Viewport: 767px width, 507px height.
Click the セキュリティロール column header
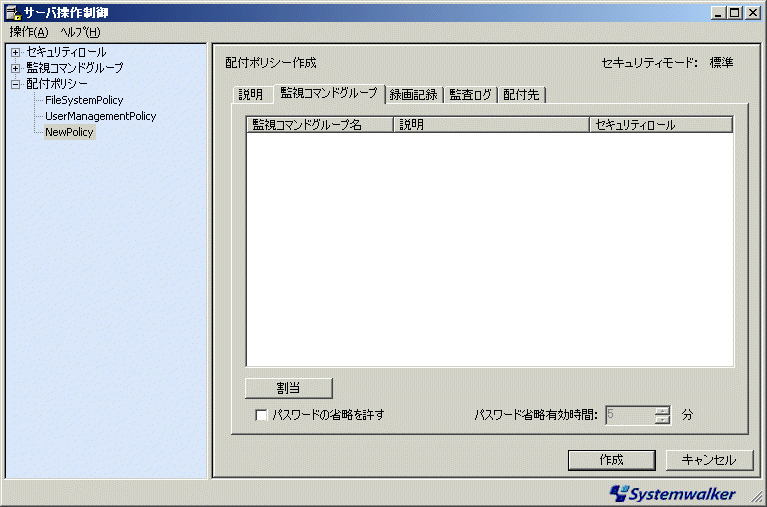pyautogui.click(x=661, y=125)
